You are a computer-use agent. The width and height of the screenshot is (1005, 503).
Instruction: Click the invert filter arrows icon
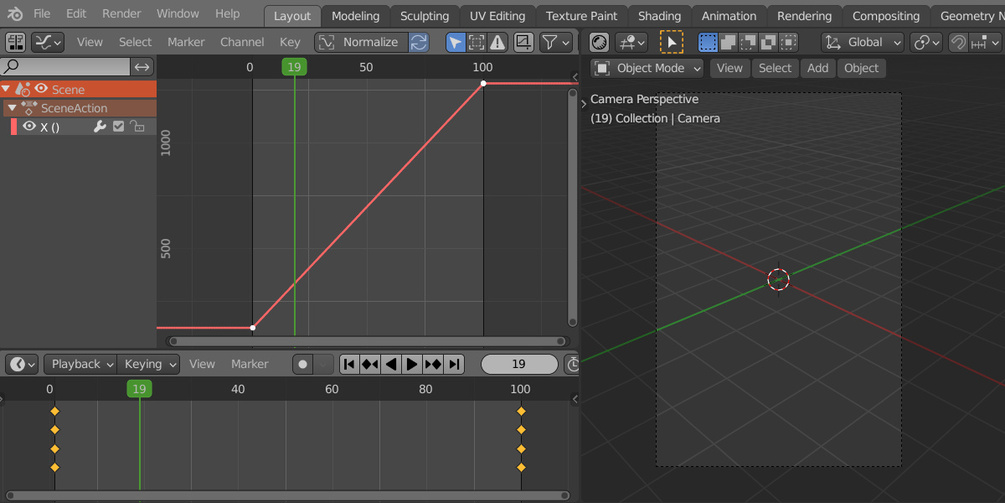(x=142, y=66)
